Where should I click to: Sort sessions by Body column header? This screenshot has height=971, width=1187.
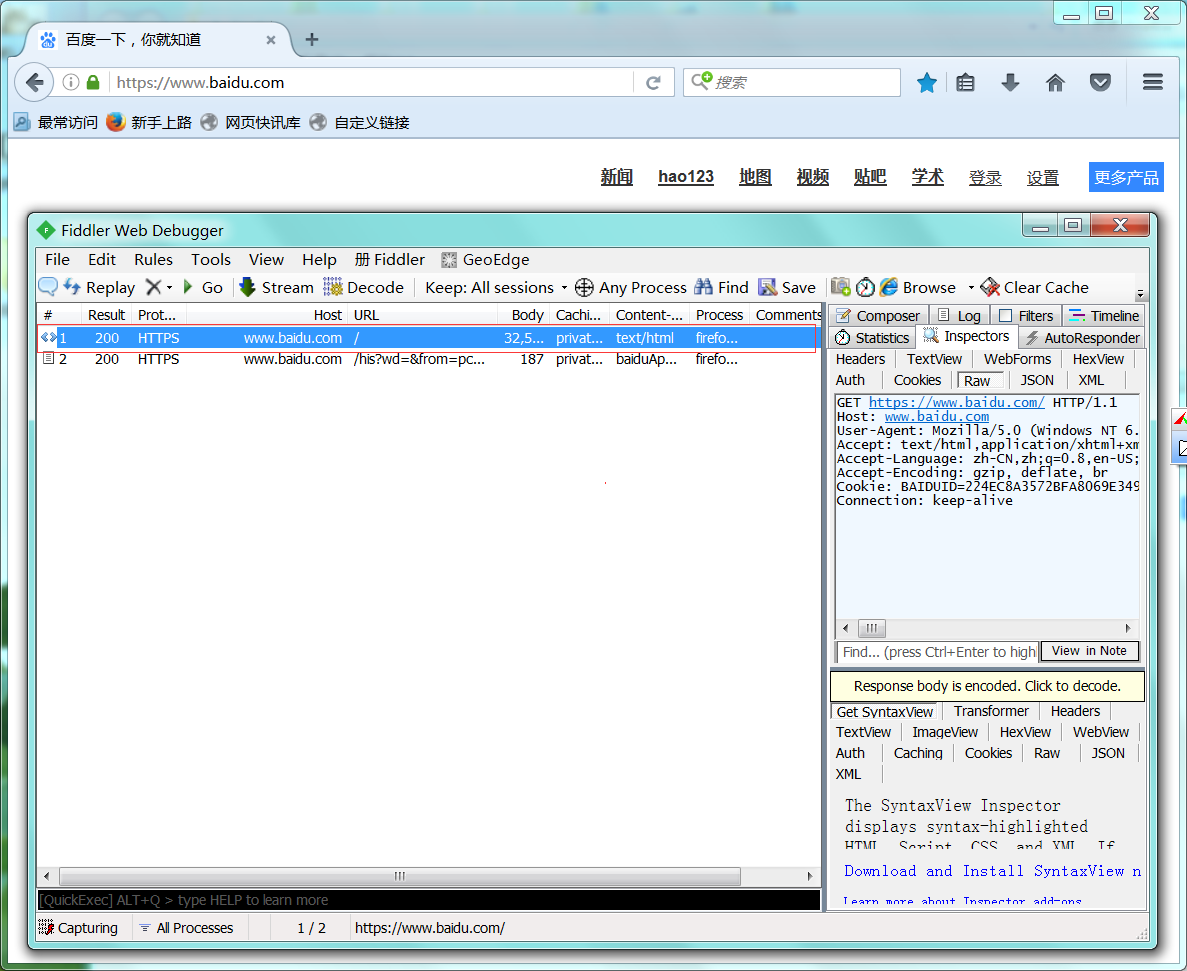coord(524,315)
